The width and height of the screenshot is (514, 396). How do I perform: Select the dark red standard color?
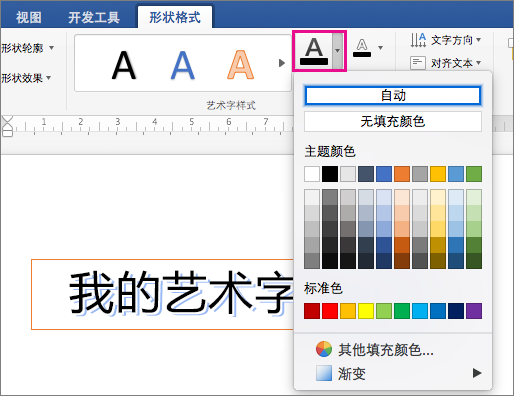coord(312,311)
